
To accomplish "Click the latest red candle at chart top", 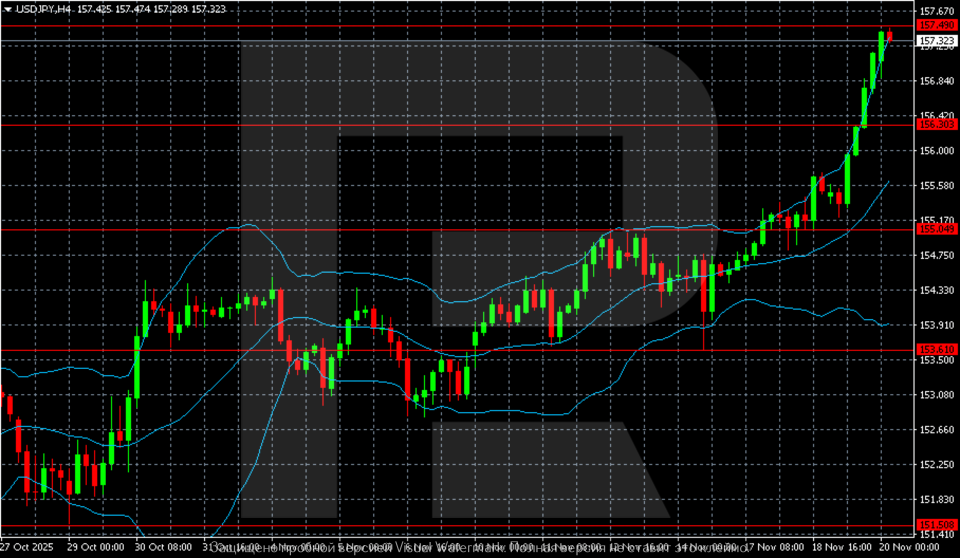I will pos(889,36).
